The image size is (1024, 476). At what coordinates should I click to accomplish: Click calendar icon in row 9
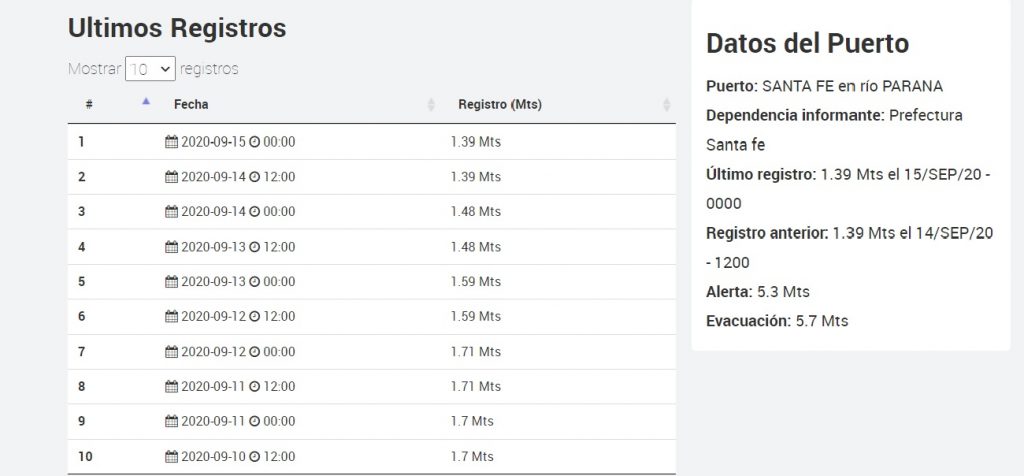pyautogui.click(x=171, y=421)
